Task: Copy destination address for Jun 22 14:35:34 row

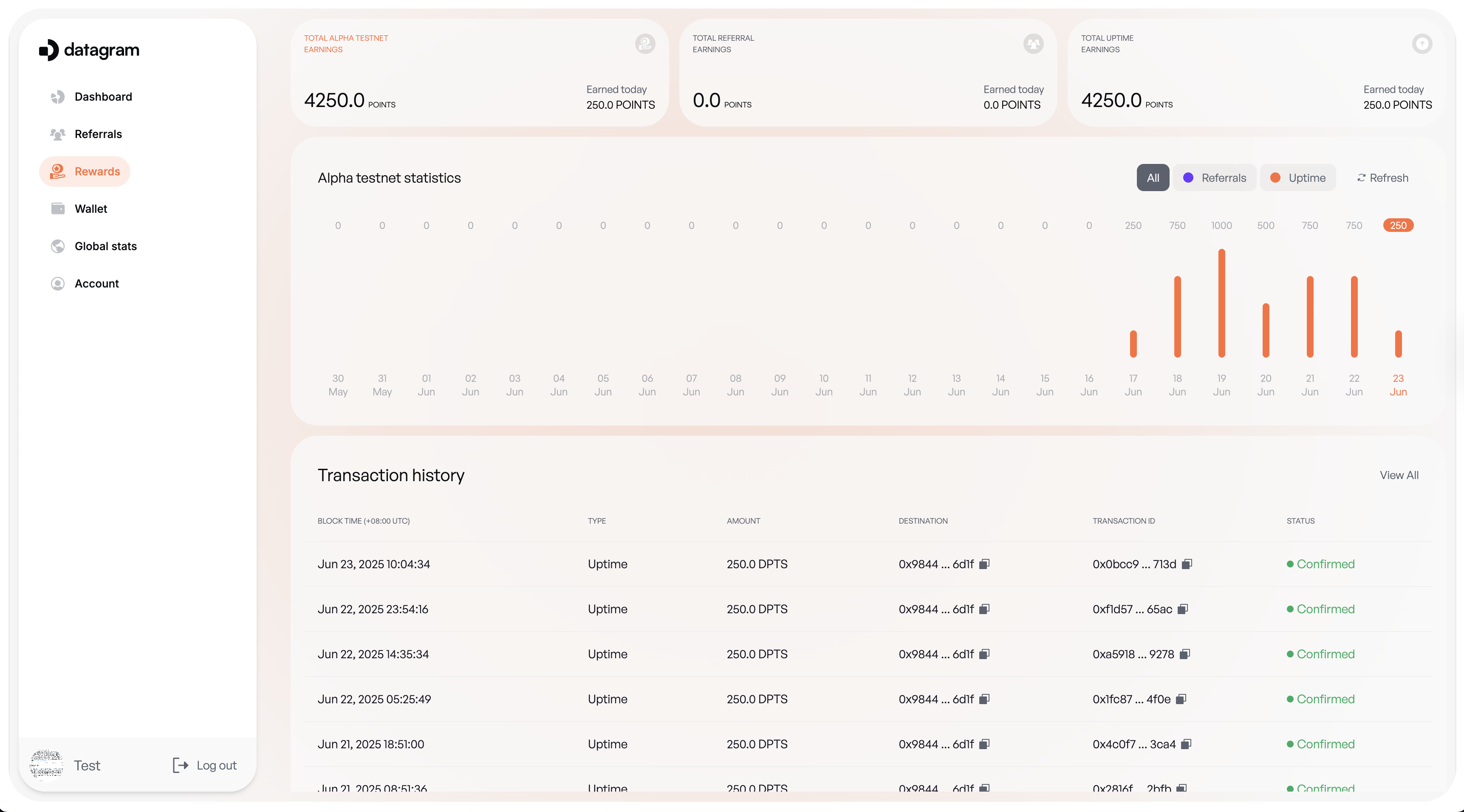Action: pyautogui.click(x=984, y=654)
